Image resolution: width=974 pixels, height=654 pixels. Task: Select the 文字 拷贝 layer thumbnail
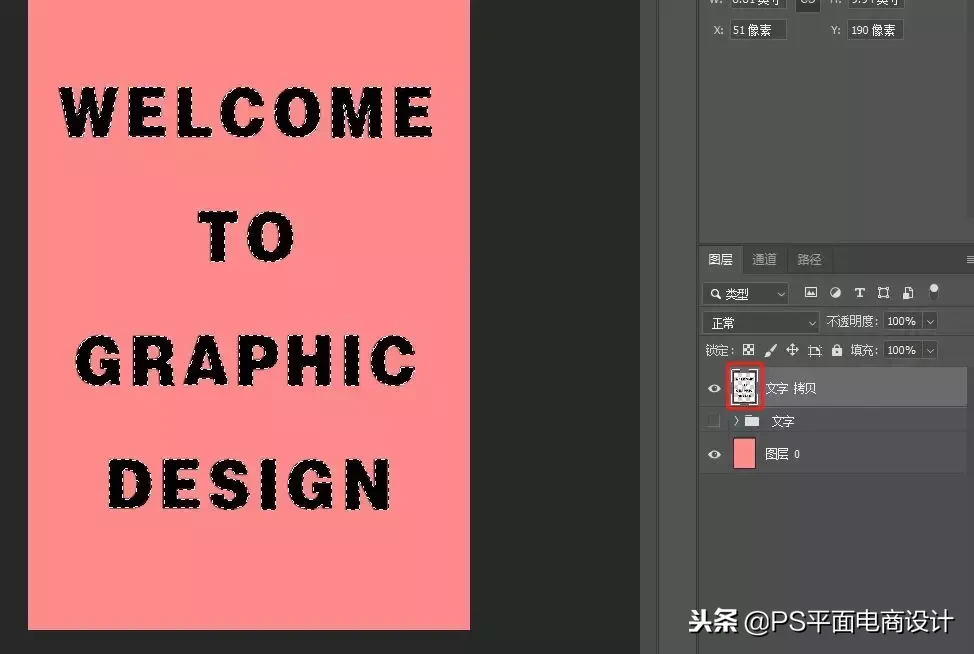[744, 387]
